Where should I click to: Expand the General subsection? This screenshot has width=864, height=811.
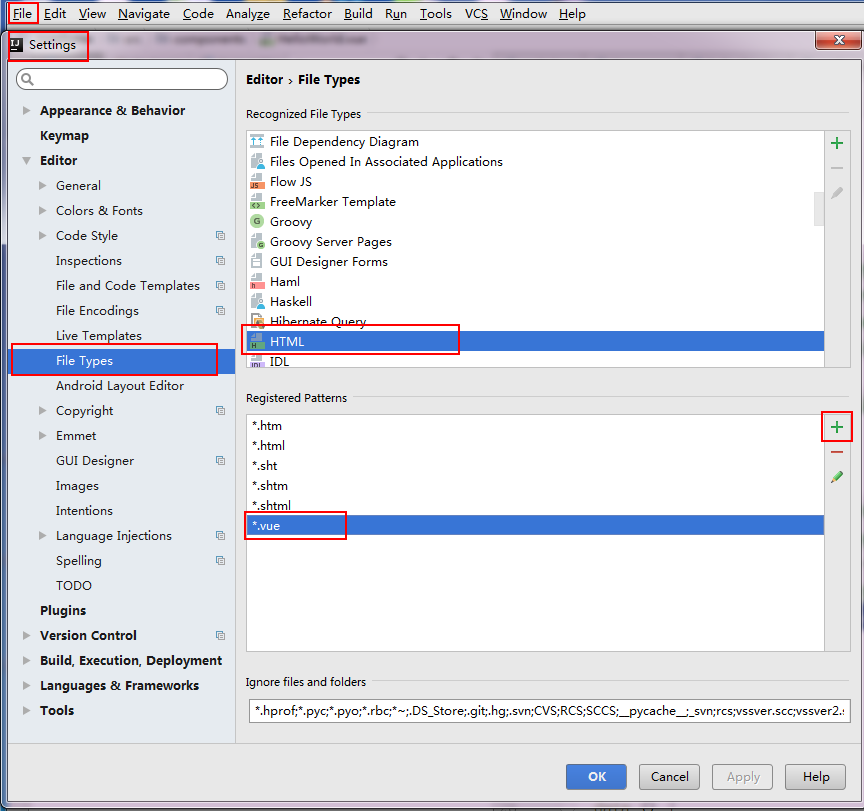[x=42, y=186]
